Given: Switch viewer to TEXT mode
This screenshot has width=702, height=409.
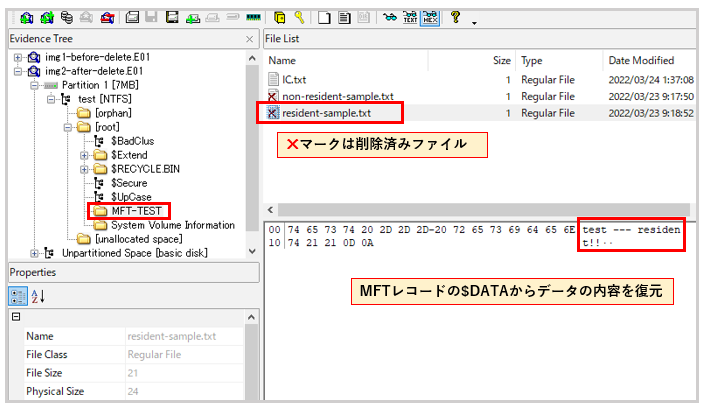Looking at the screenshot, I should [x=410, y=18].
